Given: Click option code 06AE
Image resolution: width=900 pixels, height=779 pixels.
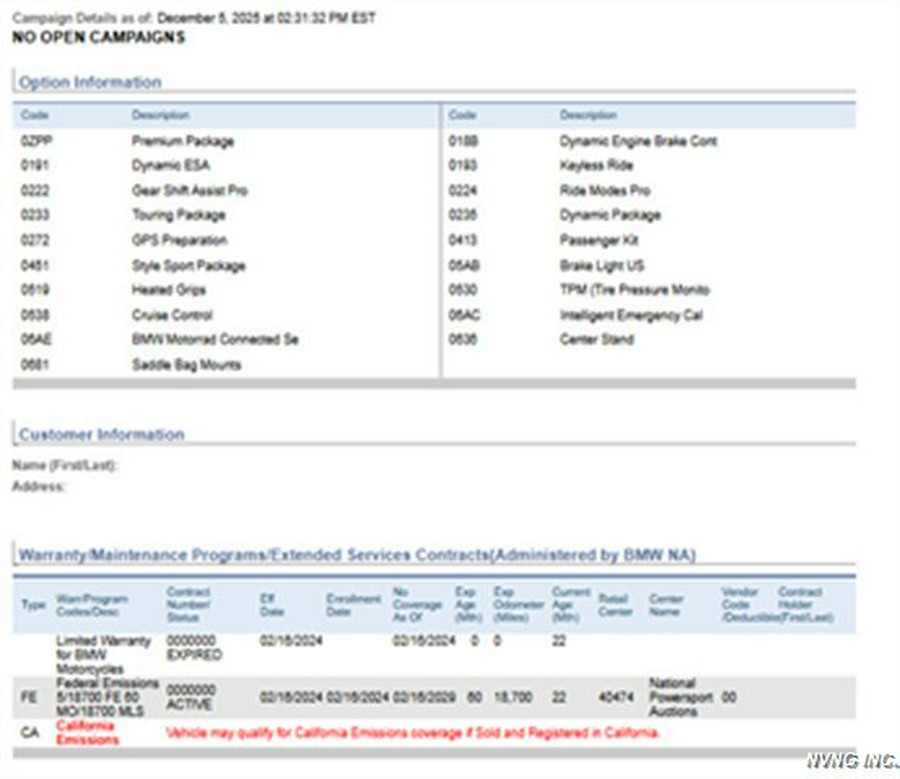Looking at the screenshot, I should pyautogui.click(x=36, y=339).
